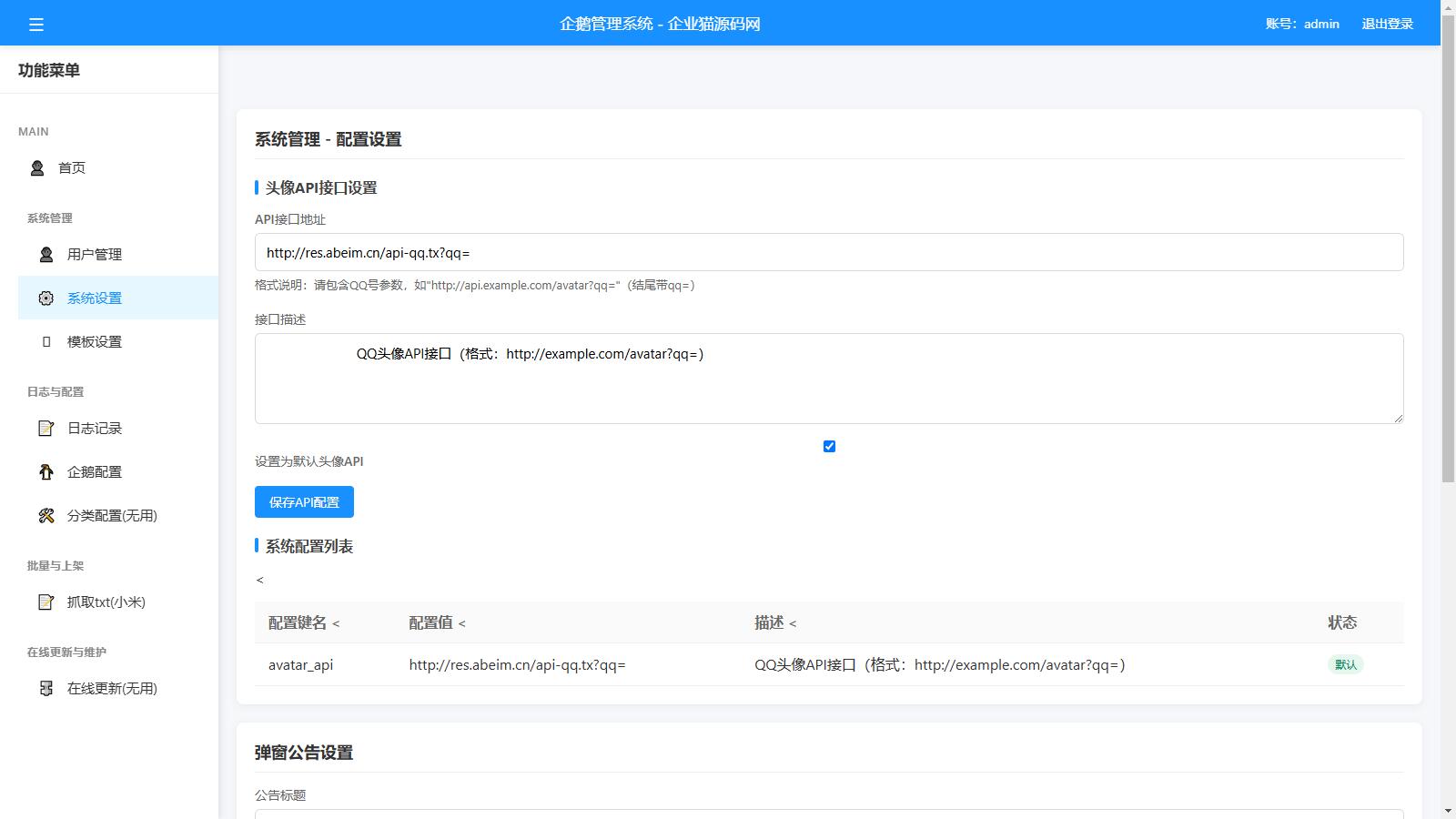
Task: Click the 默认 status badge for avatar_api
Action: pyautogui.click(x=1345, y=664)
